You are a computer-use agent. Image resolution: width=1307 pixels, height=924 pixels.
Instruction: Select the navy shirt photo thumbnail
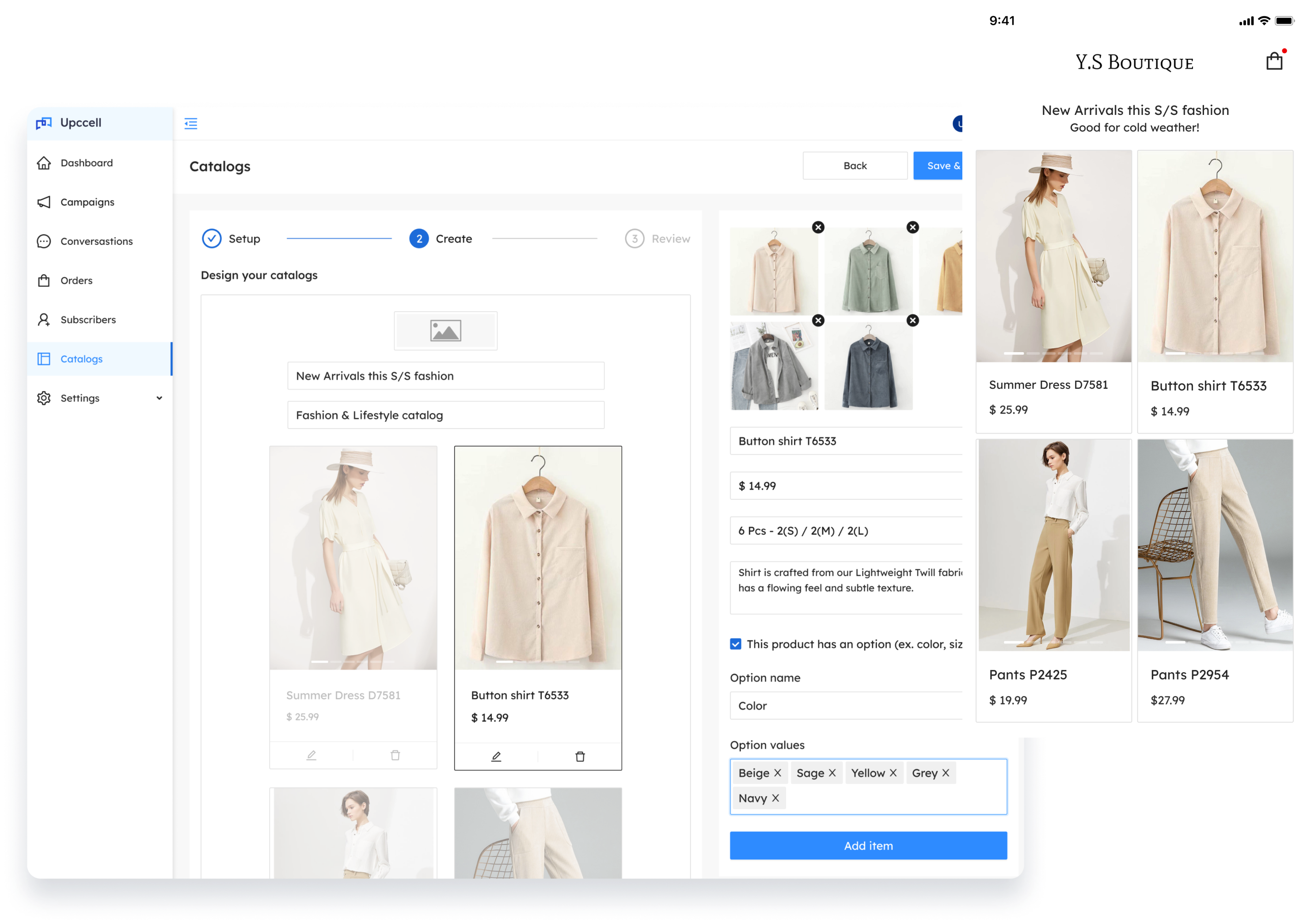tap(868, 366)
